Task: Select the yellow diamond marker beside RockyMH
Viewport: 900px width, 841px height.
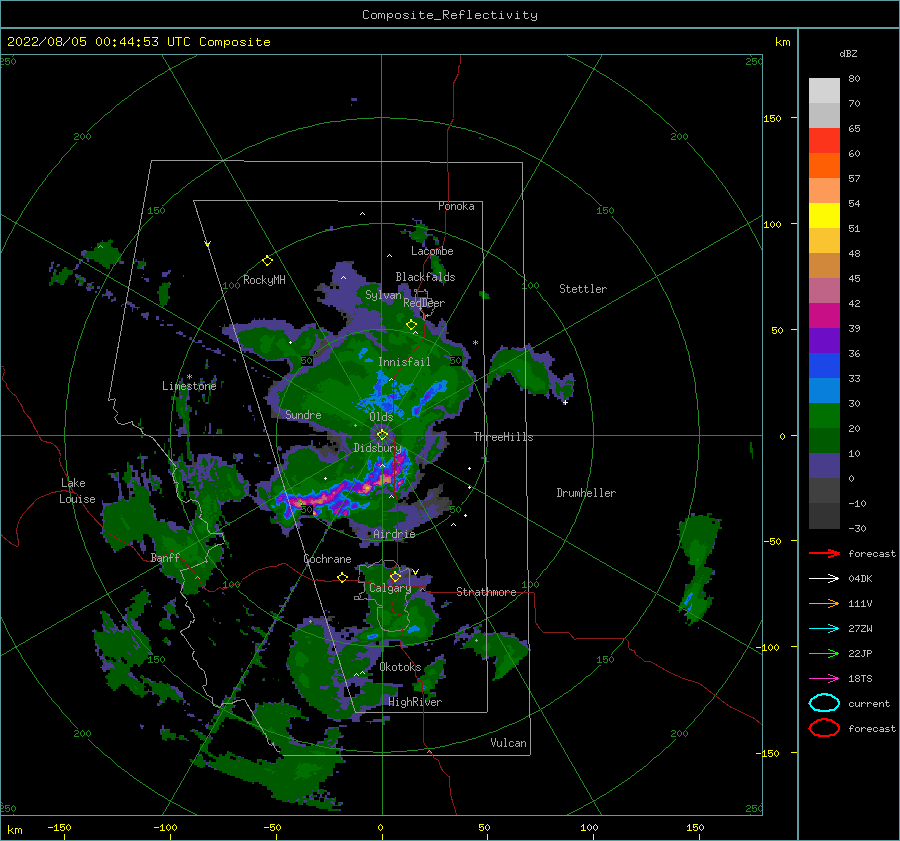Action: coord(267,261)
